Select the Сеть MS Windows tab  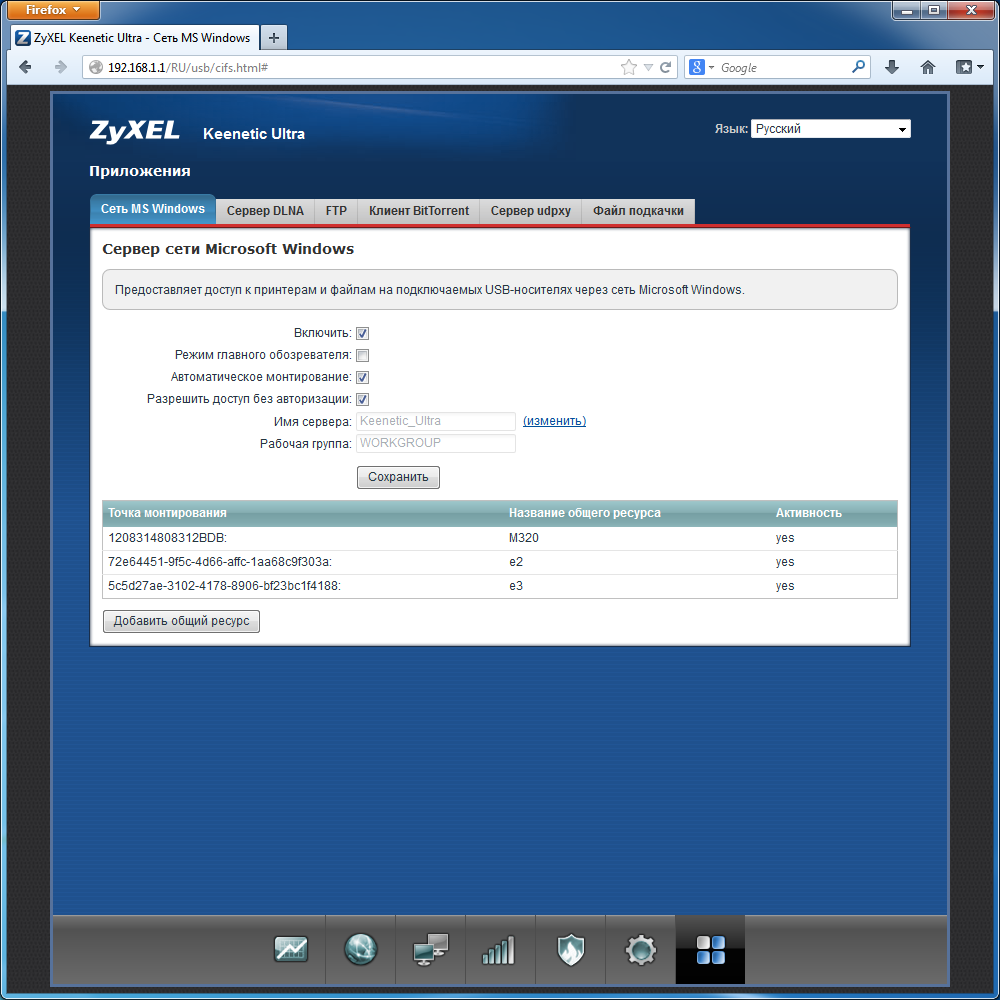click(x=152, y=209)
